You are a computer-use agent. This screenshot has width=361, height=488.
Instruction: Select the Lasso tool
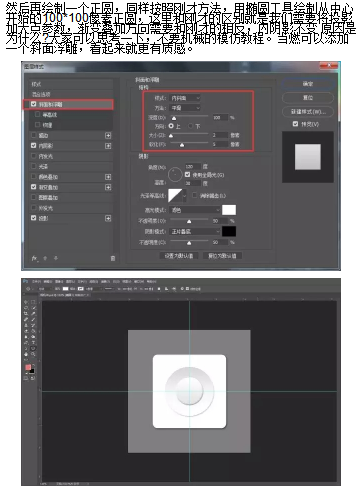(26, 308)
